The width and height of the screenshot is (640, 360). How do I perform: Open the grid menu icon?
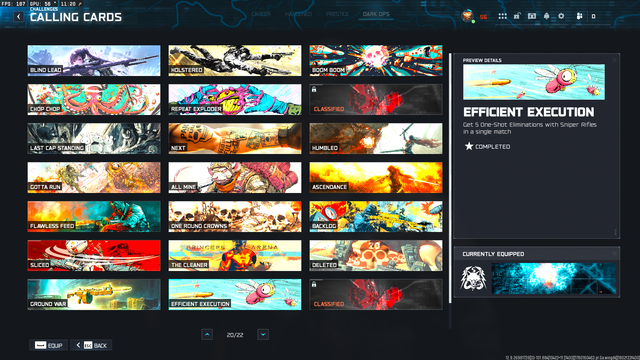[x=502, y=16]
